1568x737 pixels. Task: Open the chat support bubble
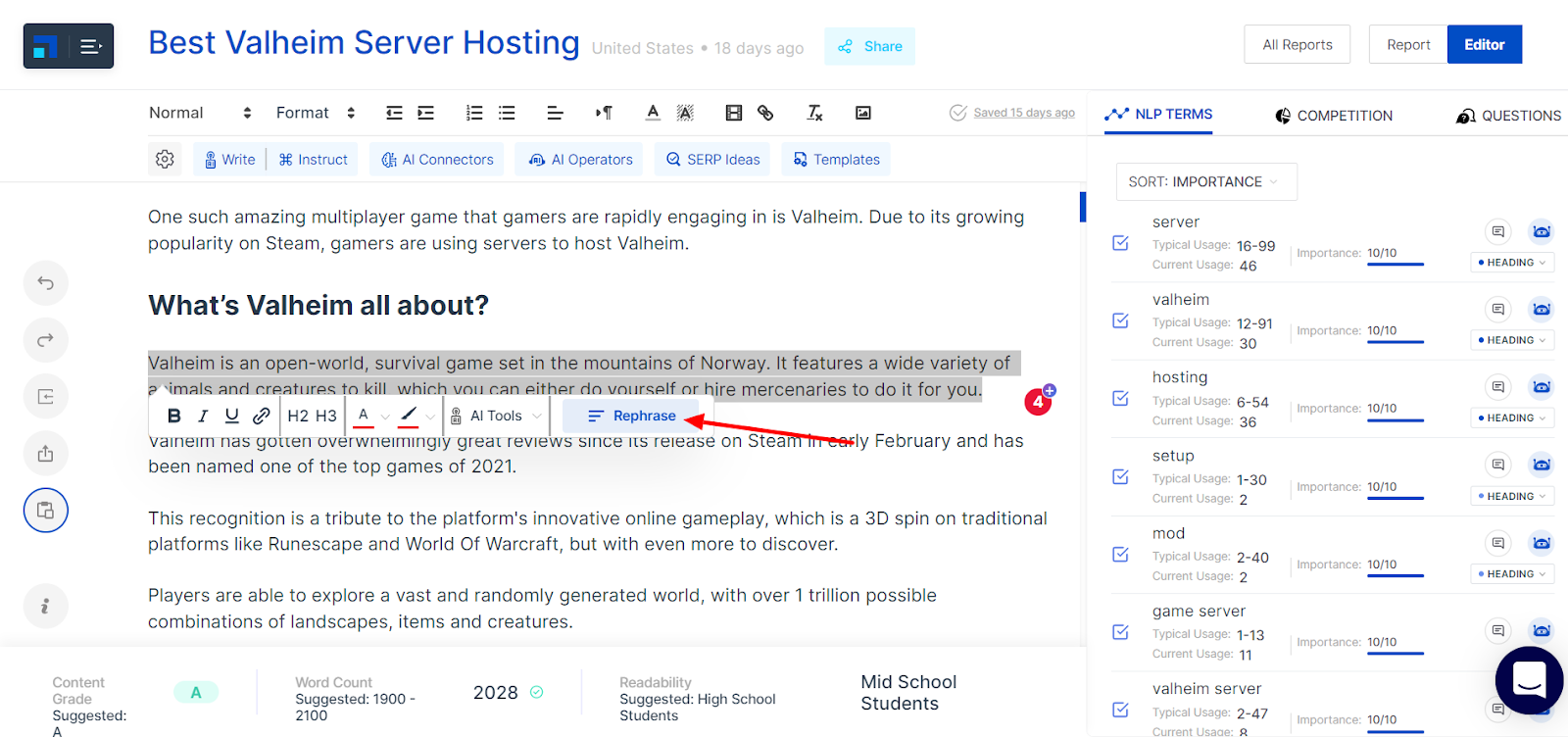[x=1529, y=679]
